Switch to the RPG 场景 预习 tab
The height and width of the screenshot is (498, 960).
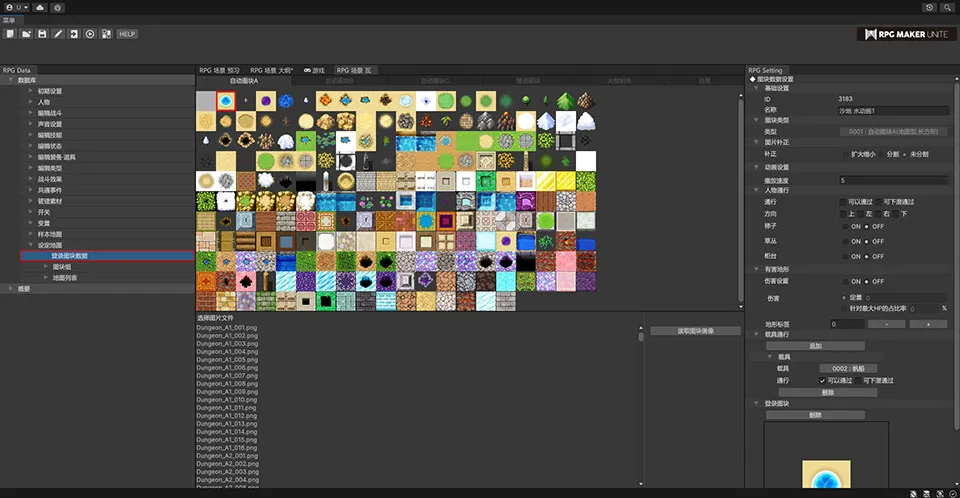pyautogui.click(x=220, y=70)
